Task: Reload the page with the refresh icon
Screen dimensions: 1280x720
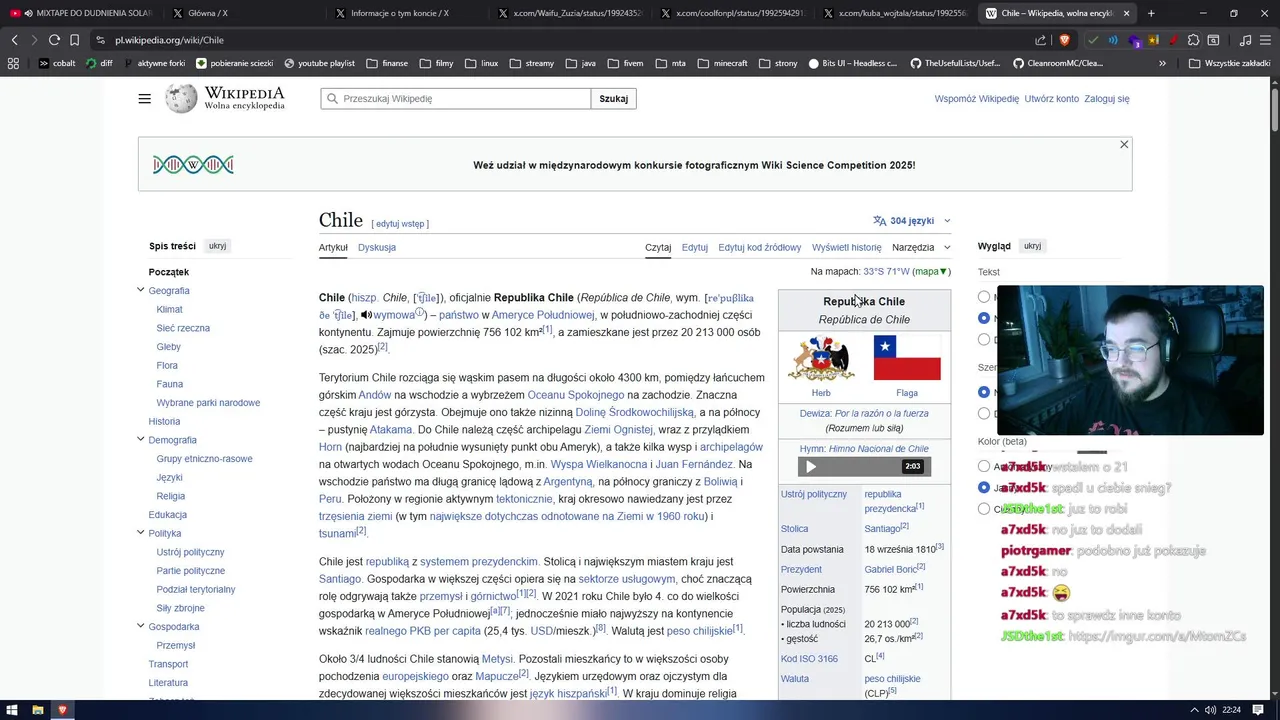Action: pyautogui.click(x=55, y=40)
